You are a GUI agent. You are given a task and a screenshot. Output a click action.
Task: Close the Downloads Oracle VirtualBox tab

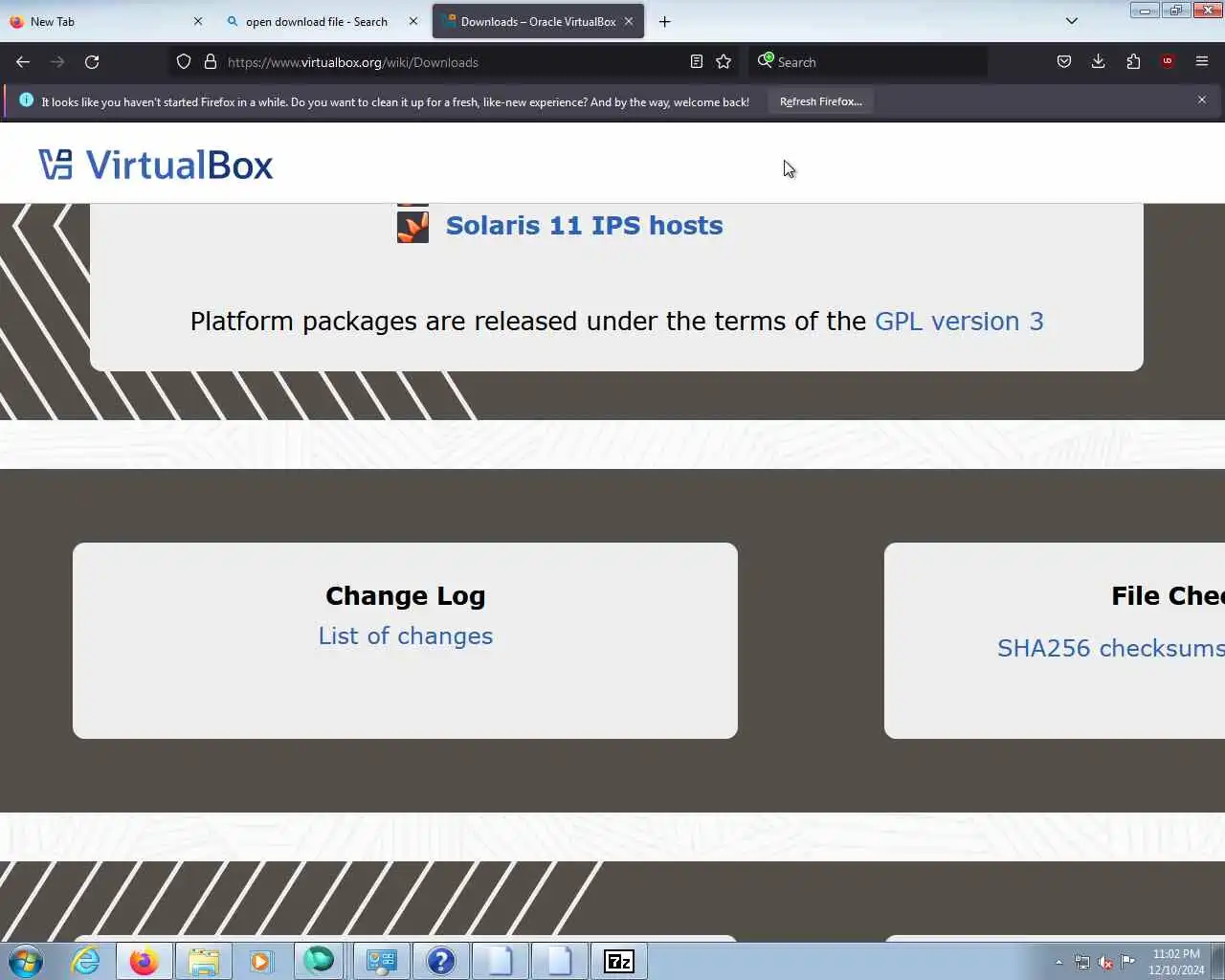point(629,21)
